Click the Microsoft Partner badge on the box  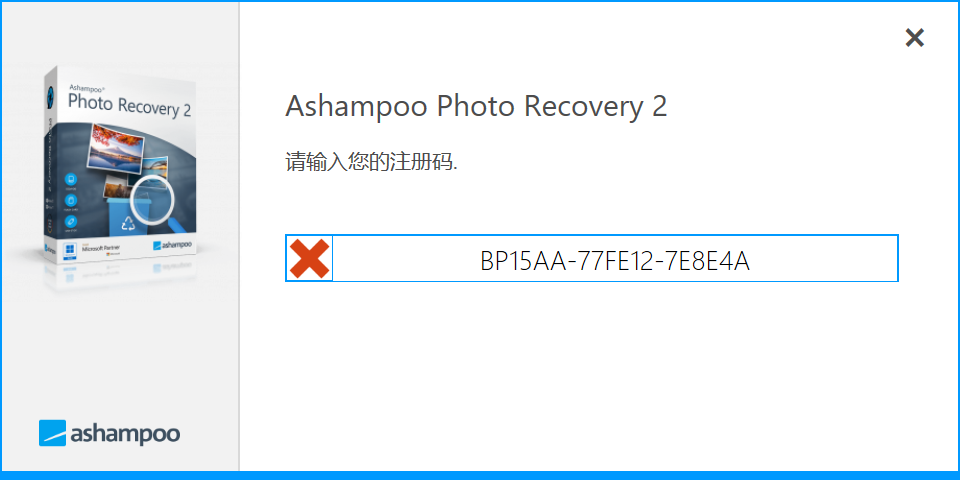click(x=101, y=249)
